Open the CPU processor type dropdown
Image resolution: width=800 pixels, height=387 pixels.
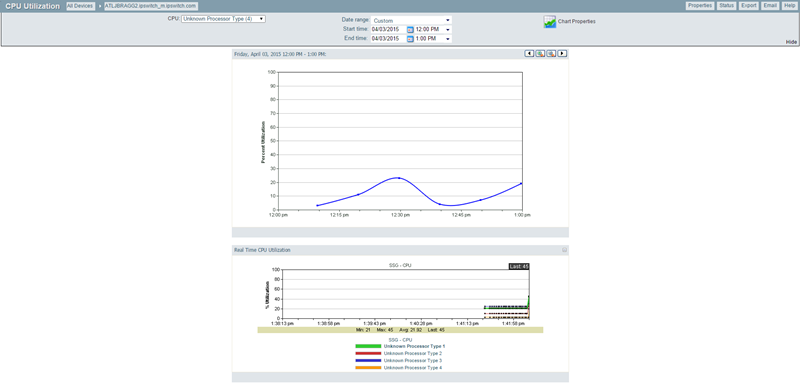pyautogui.click(x=223, y=19)
